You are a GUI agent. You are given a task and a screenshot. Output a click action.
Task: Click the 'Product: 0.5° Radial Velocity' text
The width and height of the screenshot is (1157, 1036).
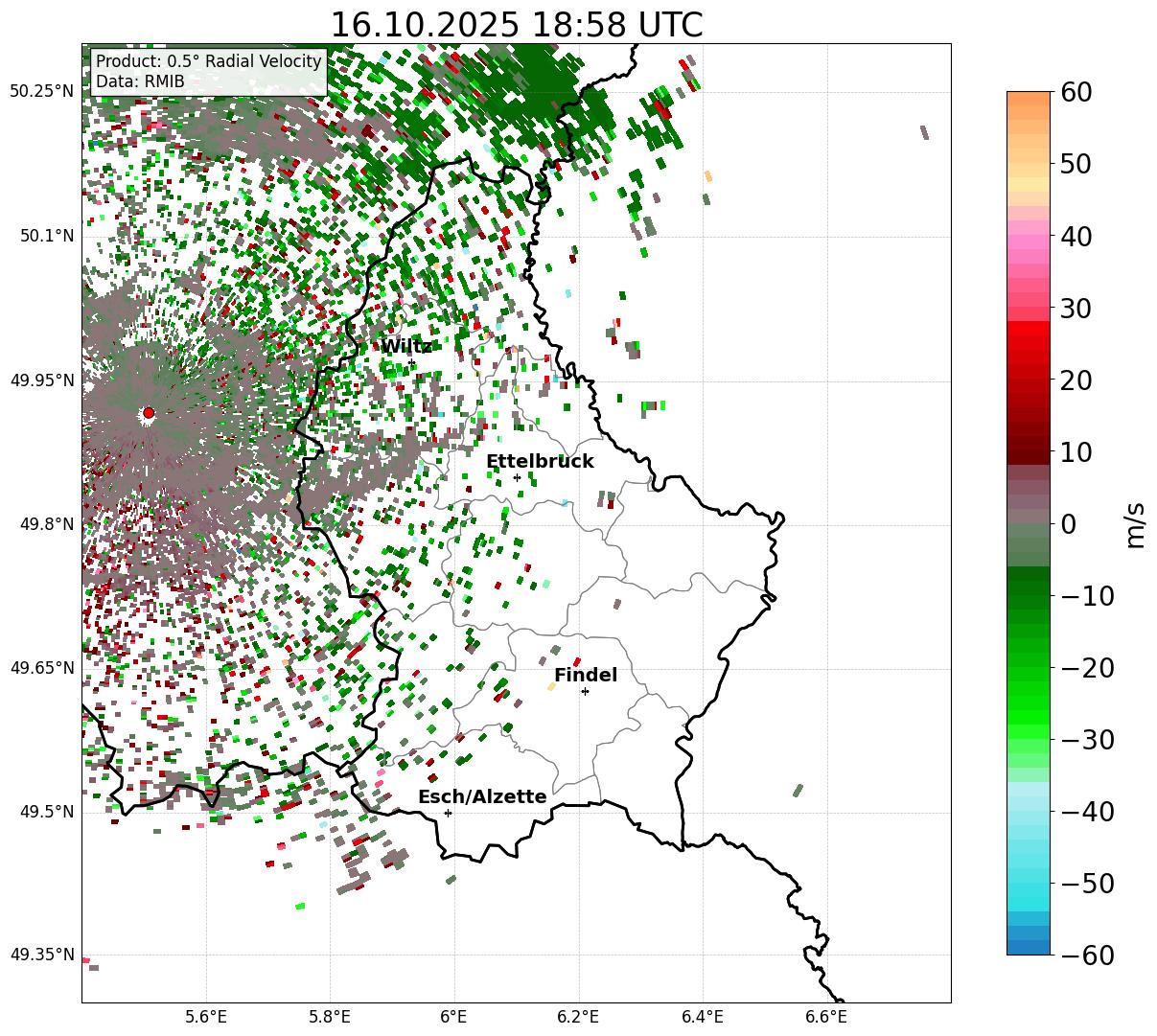click(209, 61)
